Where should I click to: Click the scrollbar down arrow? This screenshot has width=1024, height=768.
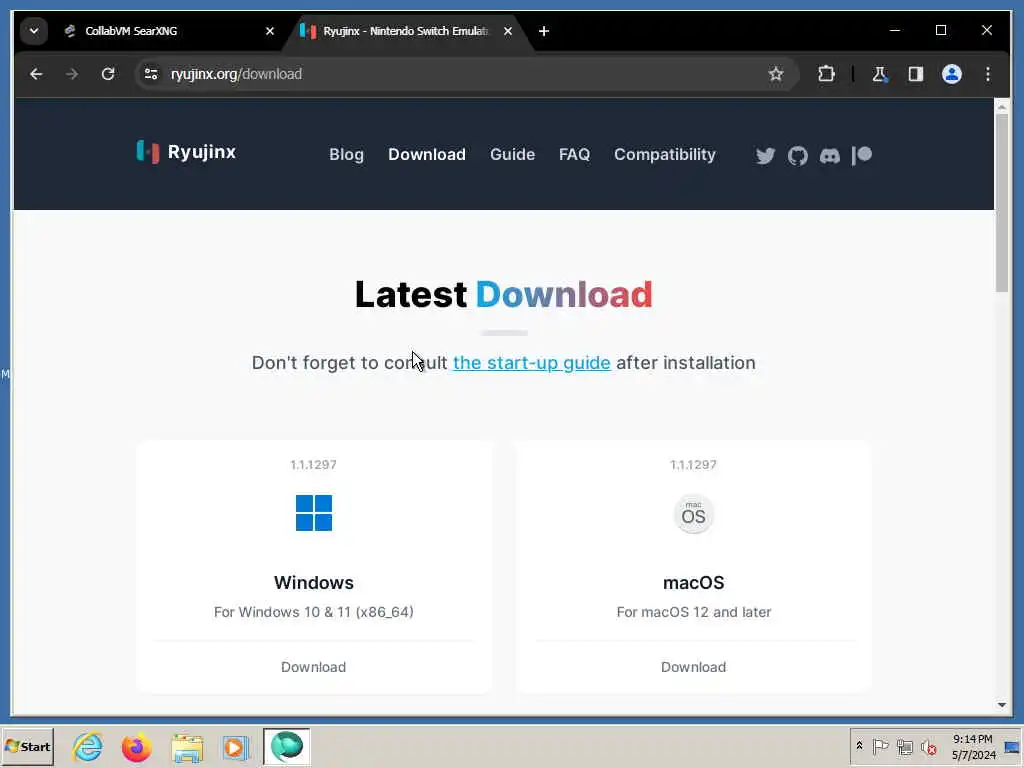(1002, 705)
